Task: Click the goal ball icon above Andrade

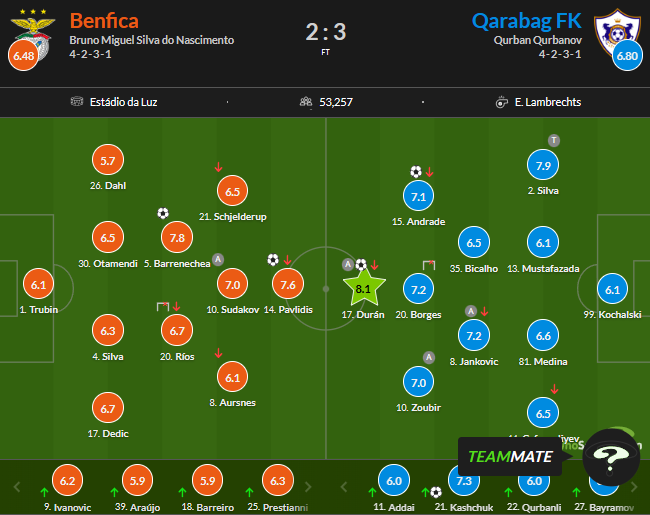Action: (x=415, y=172)
